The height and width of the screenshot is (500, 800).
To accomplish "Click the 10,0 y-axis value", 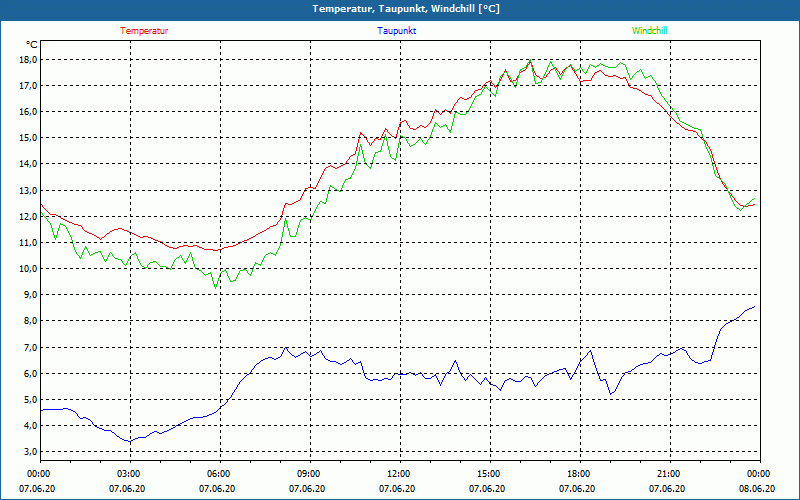I will pos(29,269).
